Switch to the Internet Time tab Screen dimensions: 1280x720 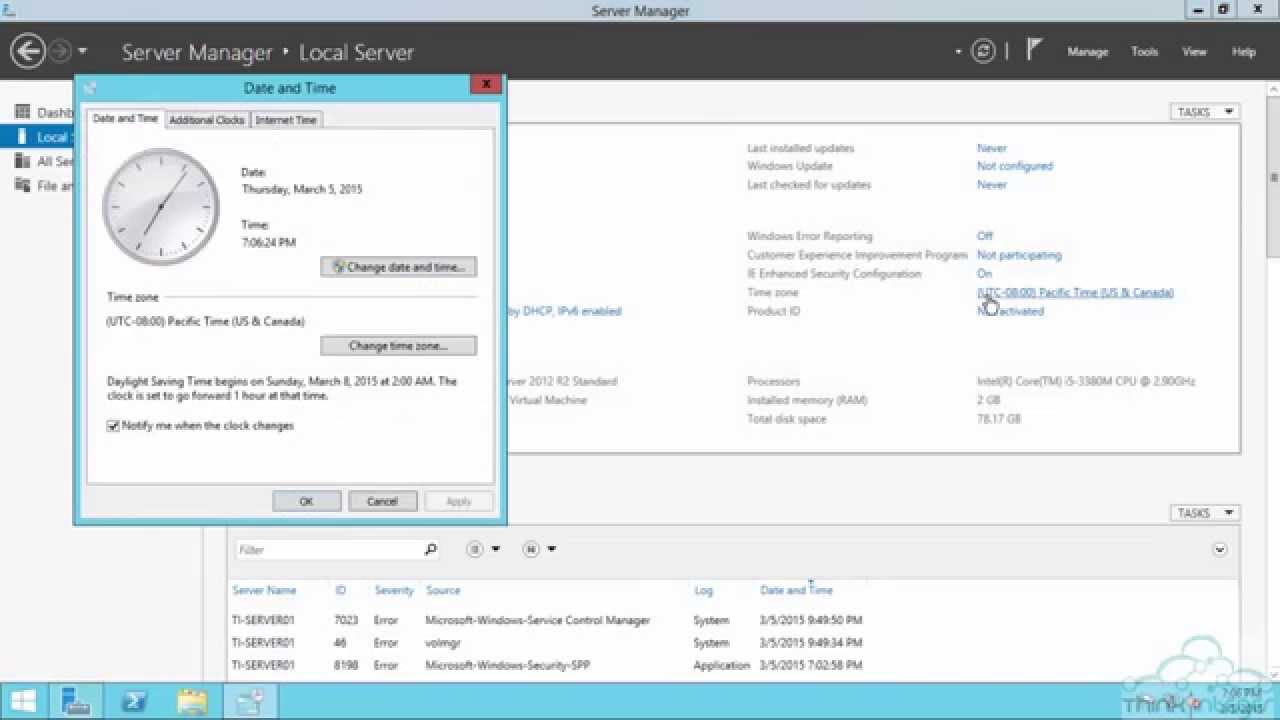point(286,120)
